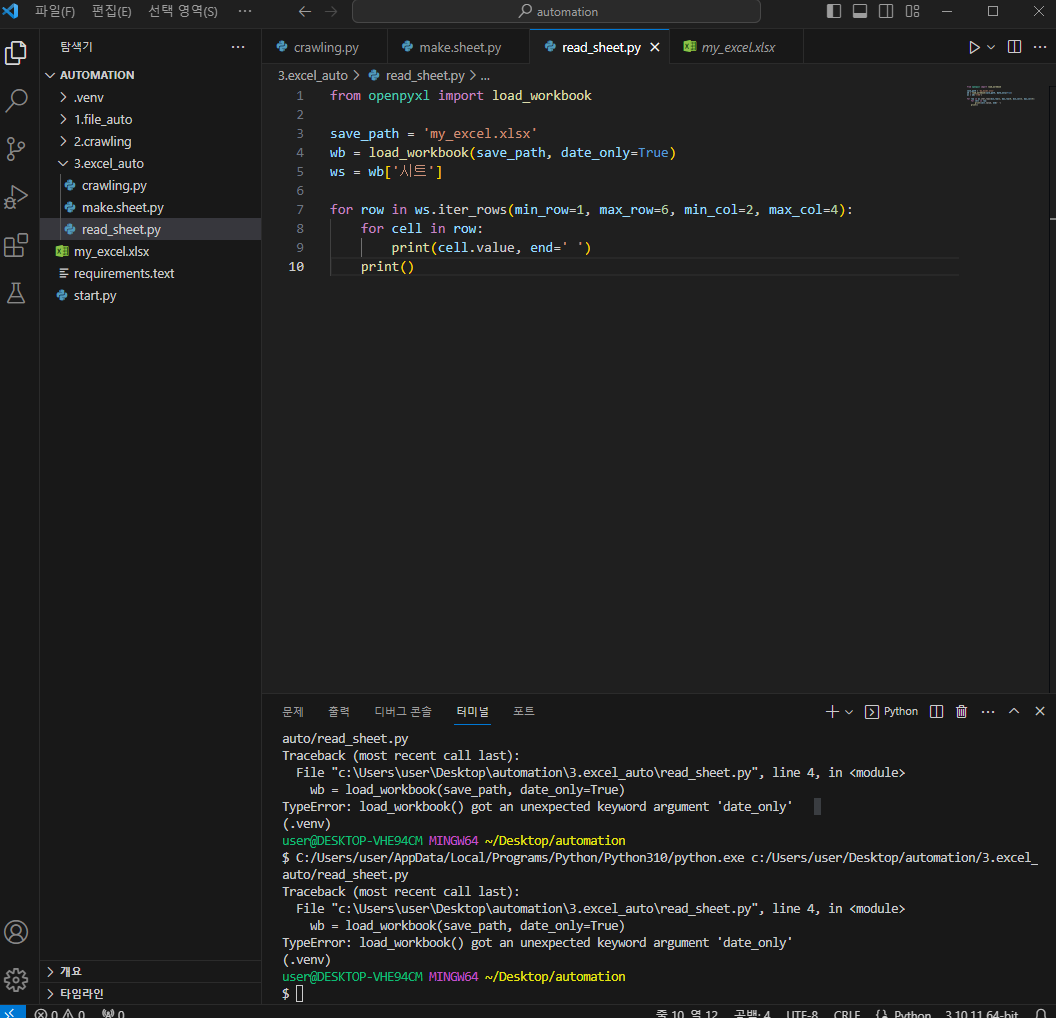
Task: Toggle secondary side bar visibility
Action: point(886,11)
